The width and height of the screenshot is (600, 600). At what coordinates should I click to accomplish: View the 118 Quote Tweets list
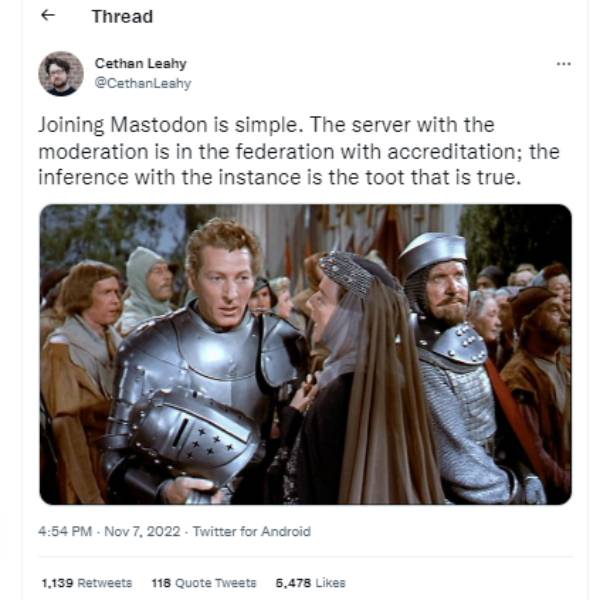click(x=204, y=583)
